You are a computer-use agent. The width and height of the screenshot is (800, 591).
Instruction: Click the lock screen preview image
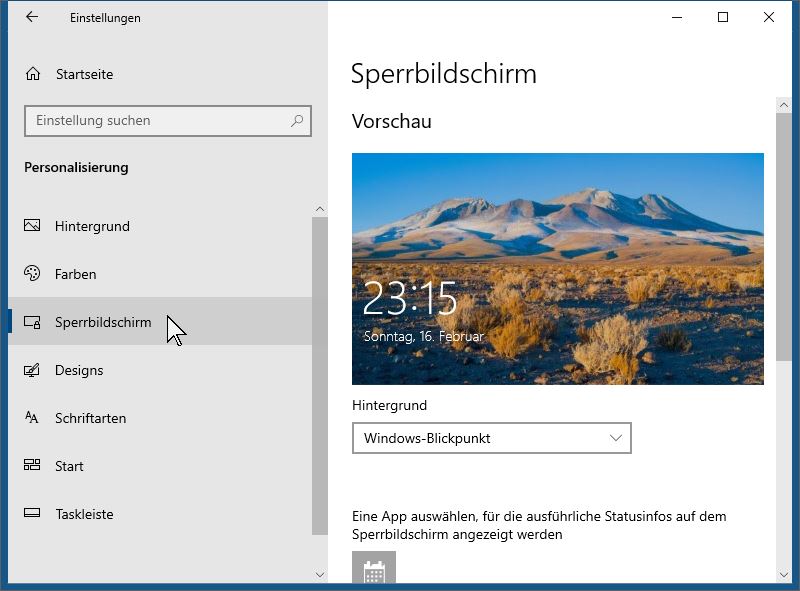[x=558, y=268]
